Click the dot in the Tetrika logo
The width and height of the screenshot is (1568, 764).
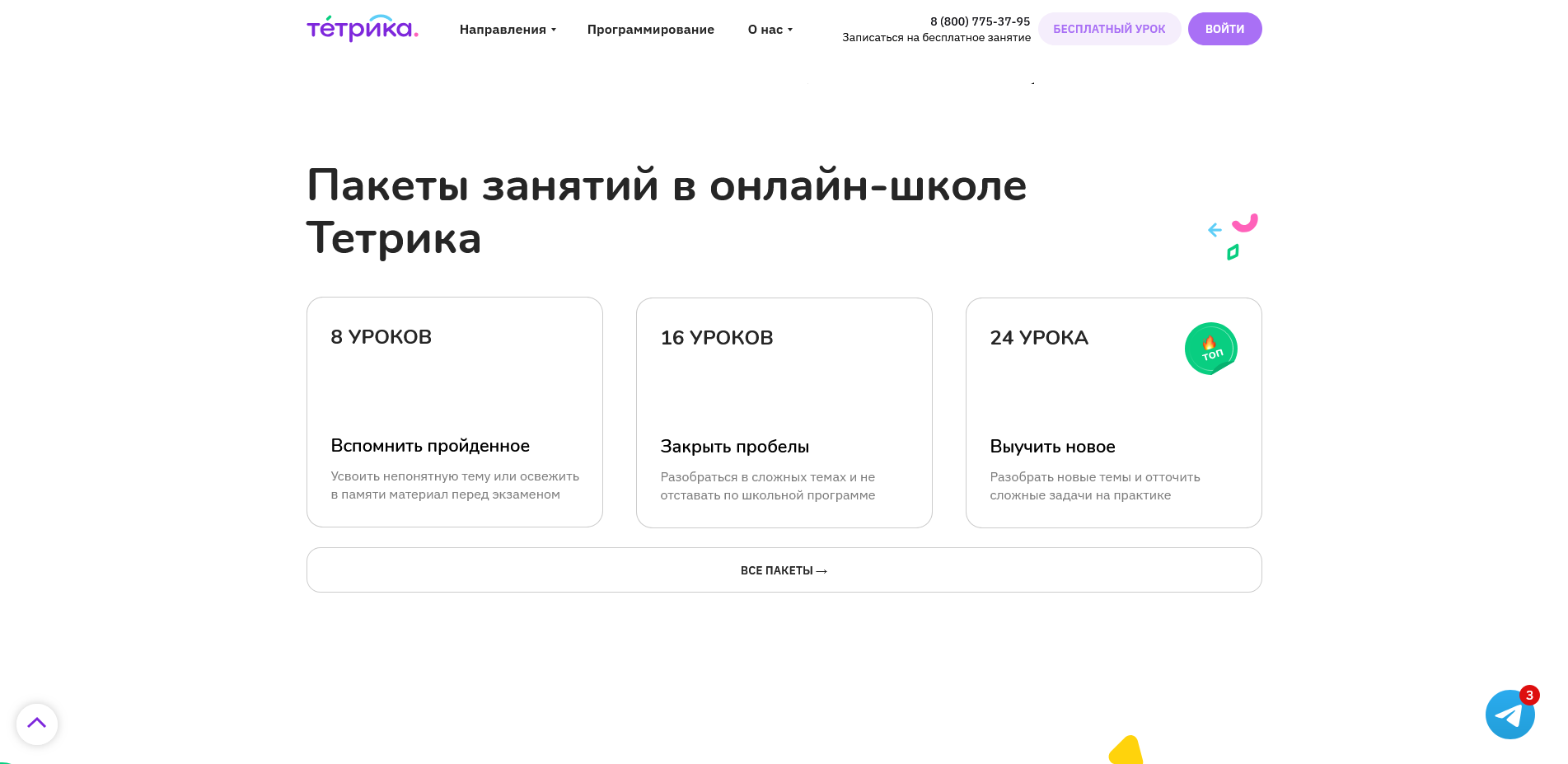pyautogui.click(x=415, y=33)
